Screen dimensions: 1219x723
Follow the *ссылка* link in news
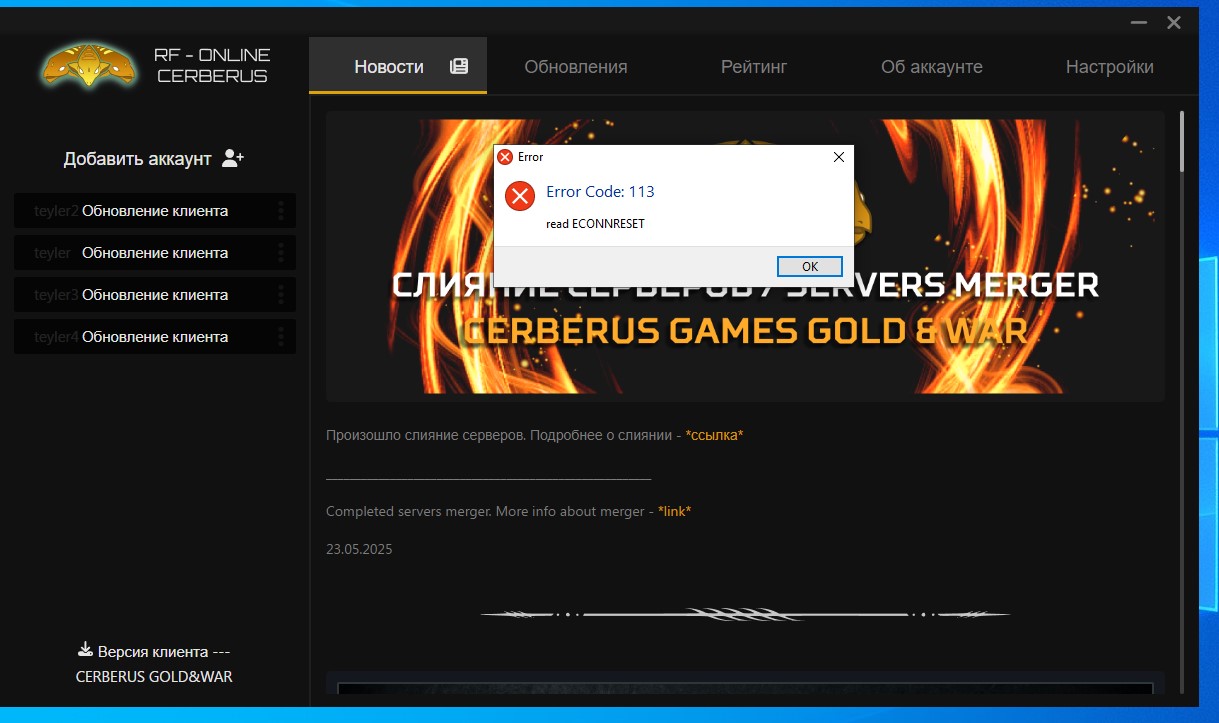[x=714, y=435]
